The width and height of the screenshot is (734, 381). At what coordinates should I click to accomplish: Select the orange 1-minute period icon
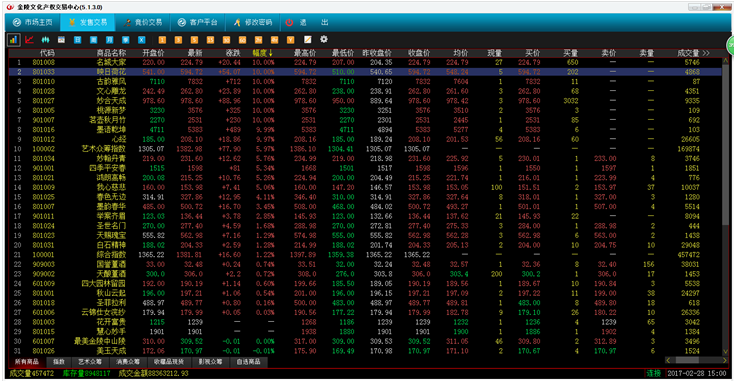[x=162, y=40]
